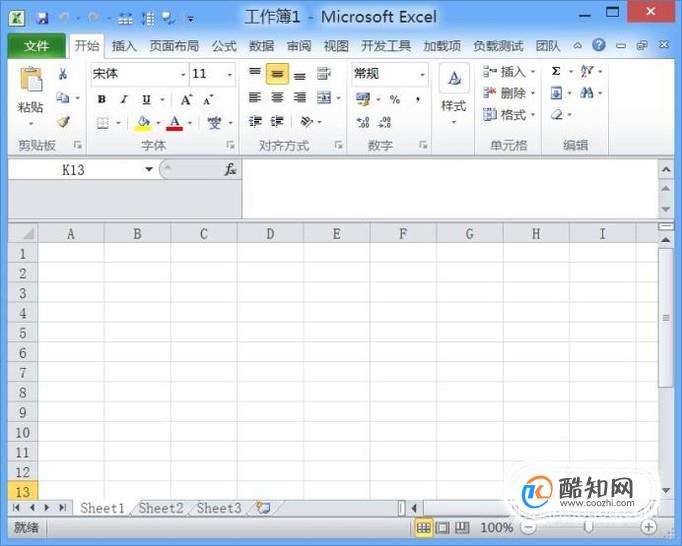Viewport: 682px width, 546px height.
Task: Toggle Top Align
Action: tap(255, 73)
